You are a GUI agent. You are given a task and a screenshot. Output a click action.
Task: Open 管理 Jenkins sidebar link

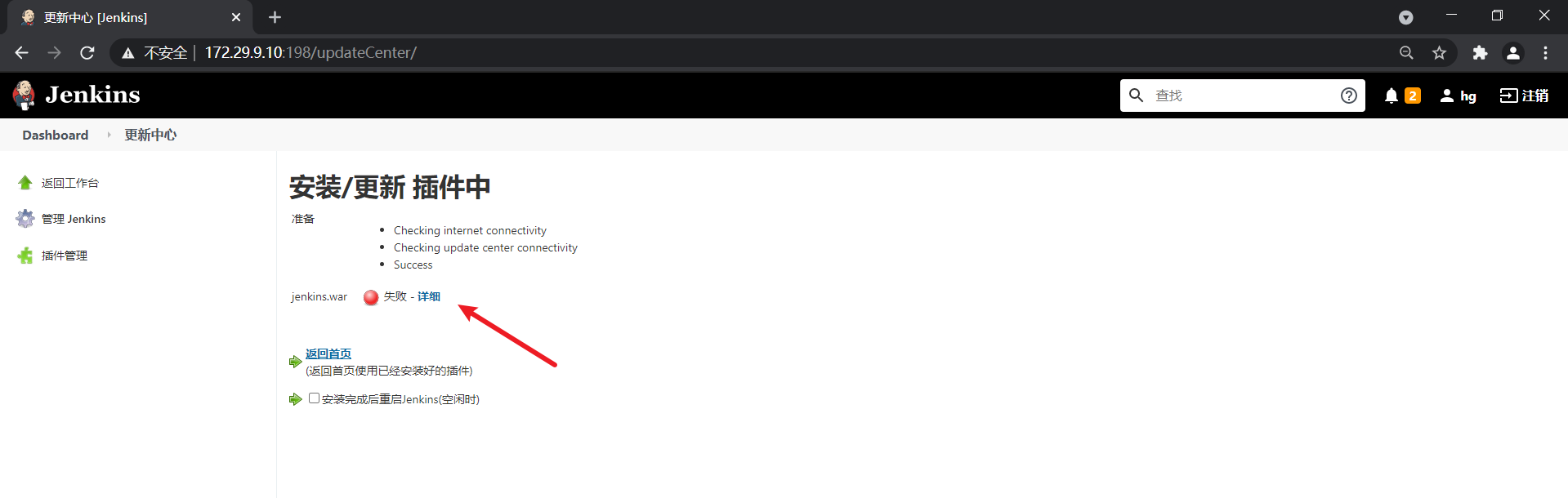(74, 219)
